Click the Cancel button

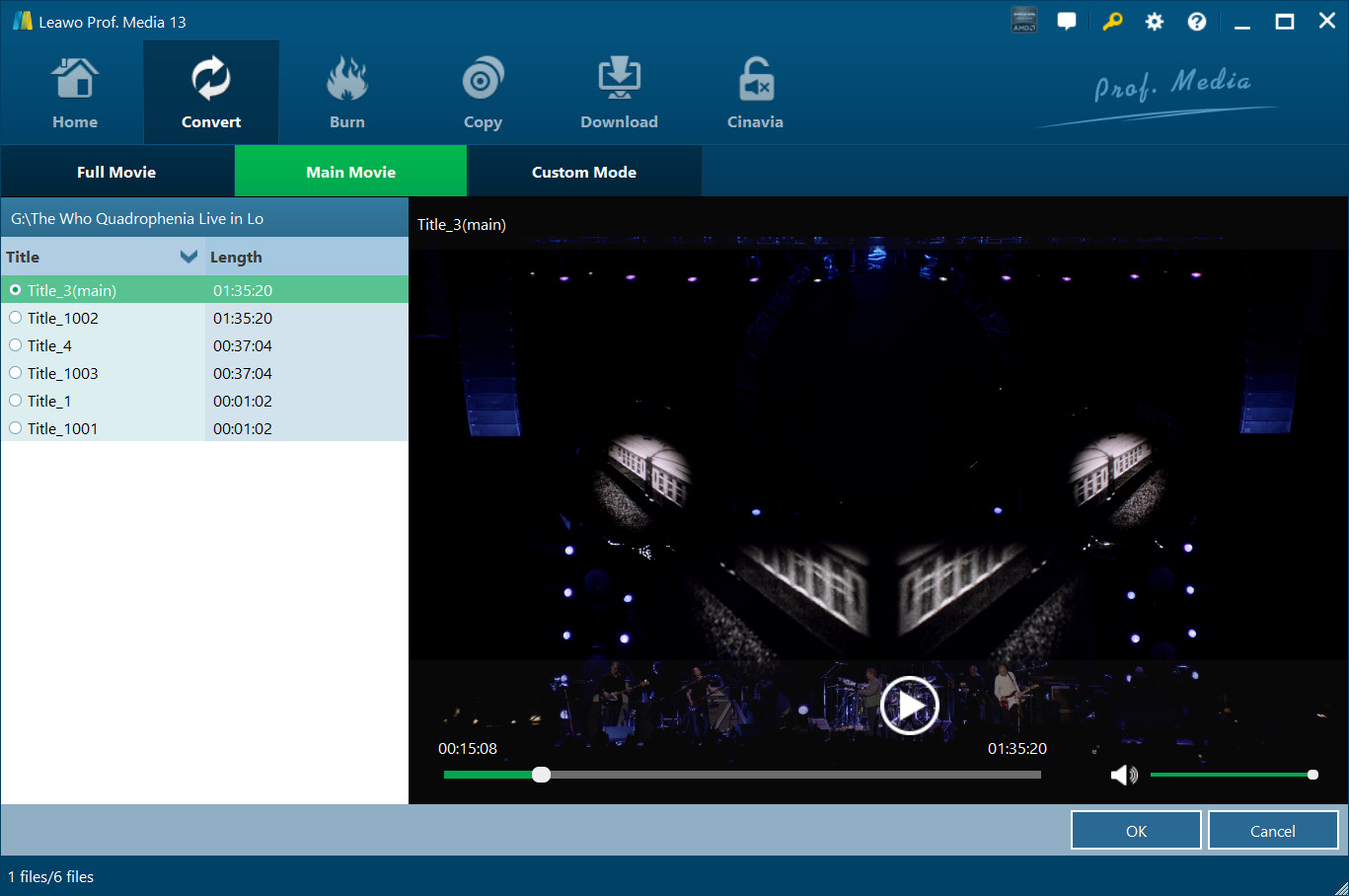(1273, 831)
